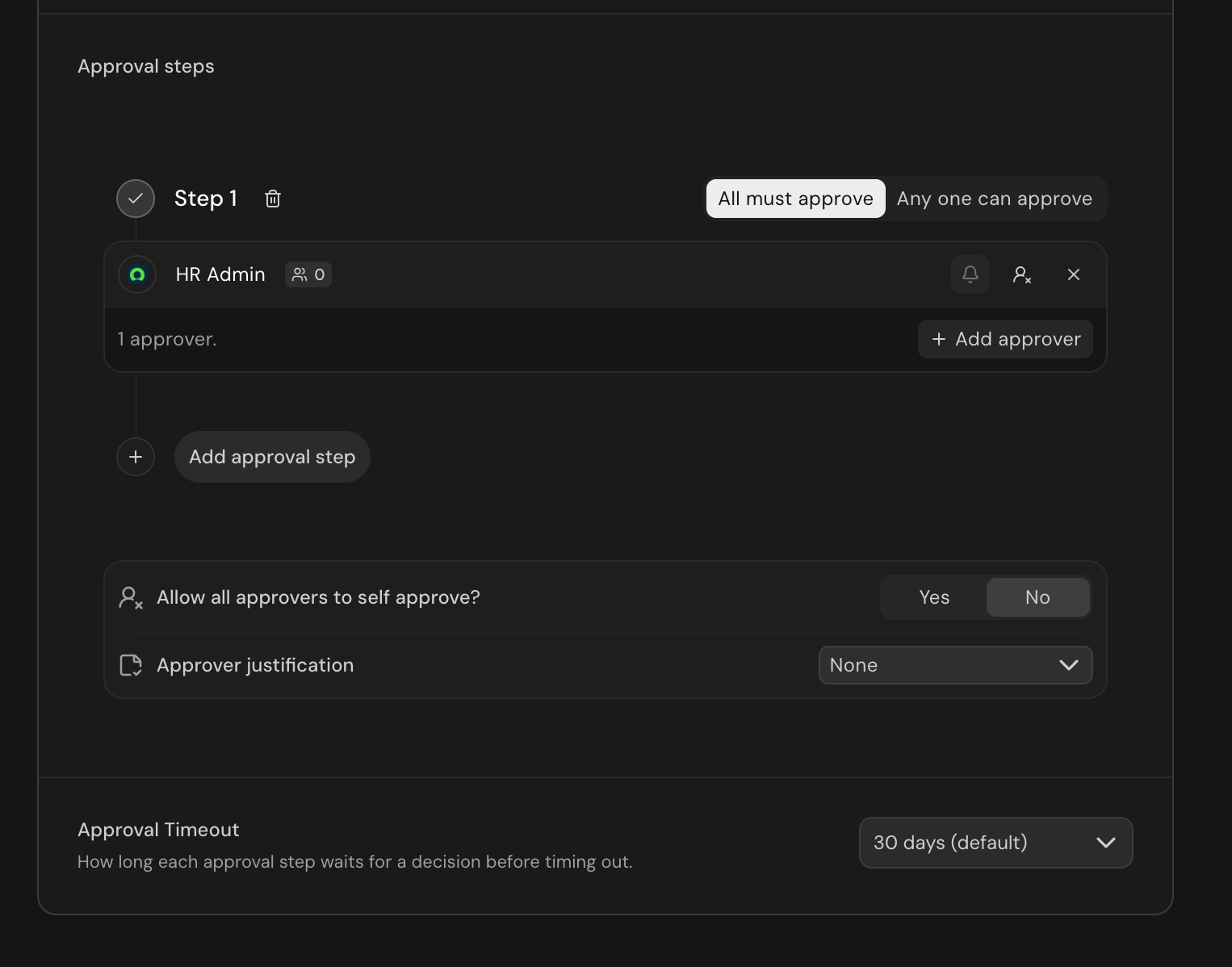Click Add approval step button
This screenshot has width=1232, height=967.
[272, 457]
